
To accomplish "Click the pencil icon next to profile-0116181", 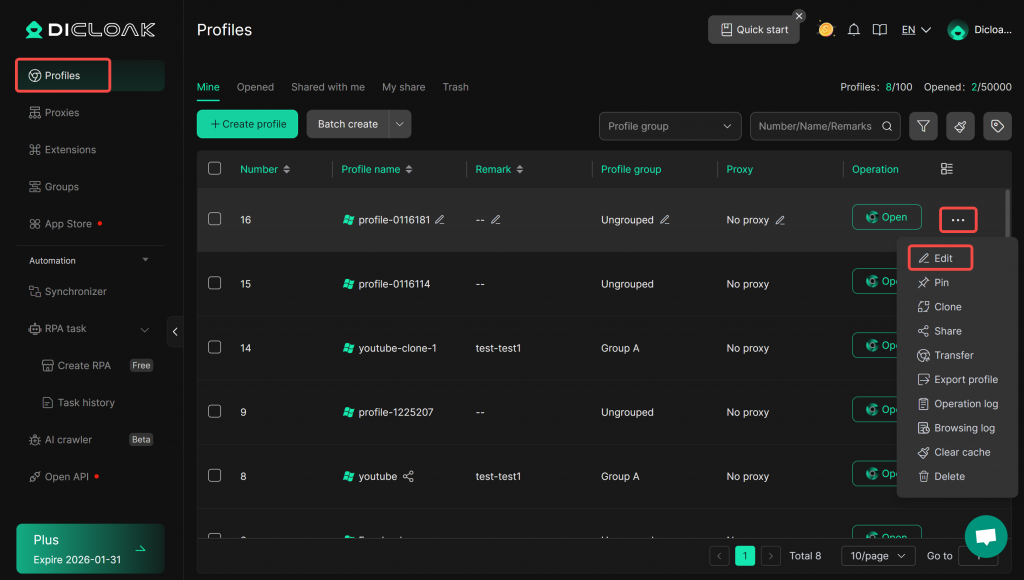I will 440,219.
